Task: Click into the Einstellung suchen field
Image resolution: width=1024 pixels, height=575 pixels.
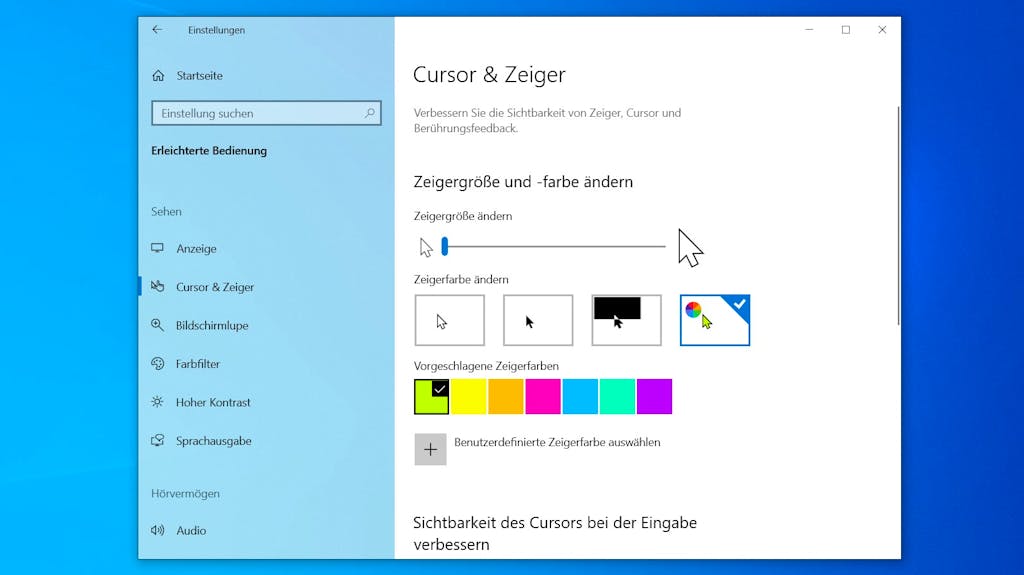Action: tap(266, 113)
